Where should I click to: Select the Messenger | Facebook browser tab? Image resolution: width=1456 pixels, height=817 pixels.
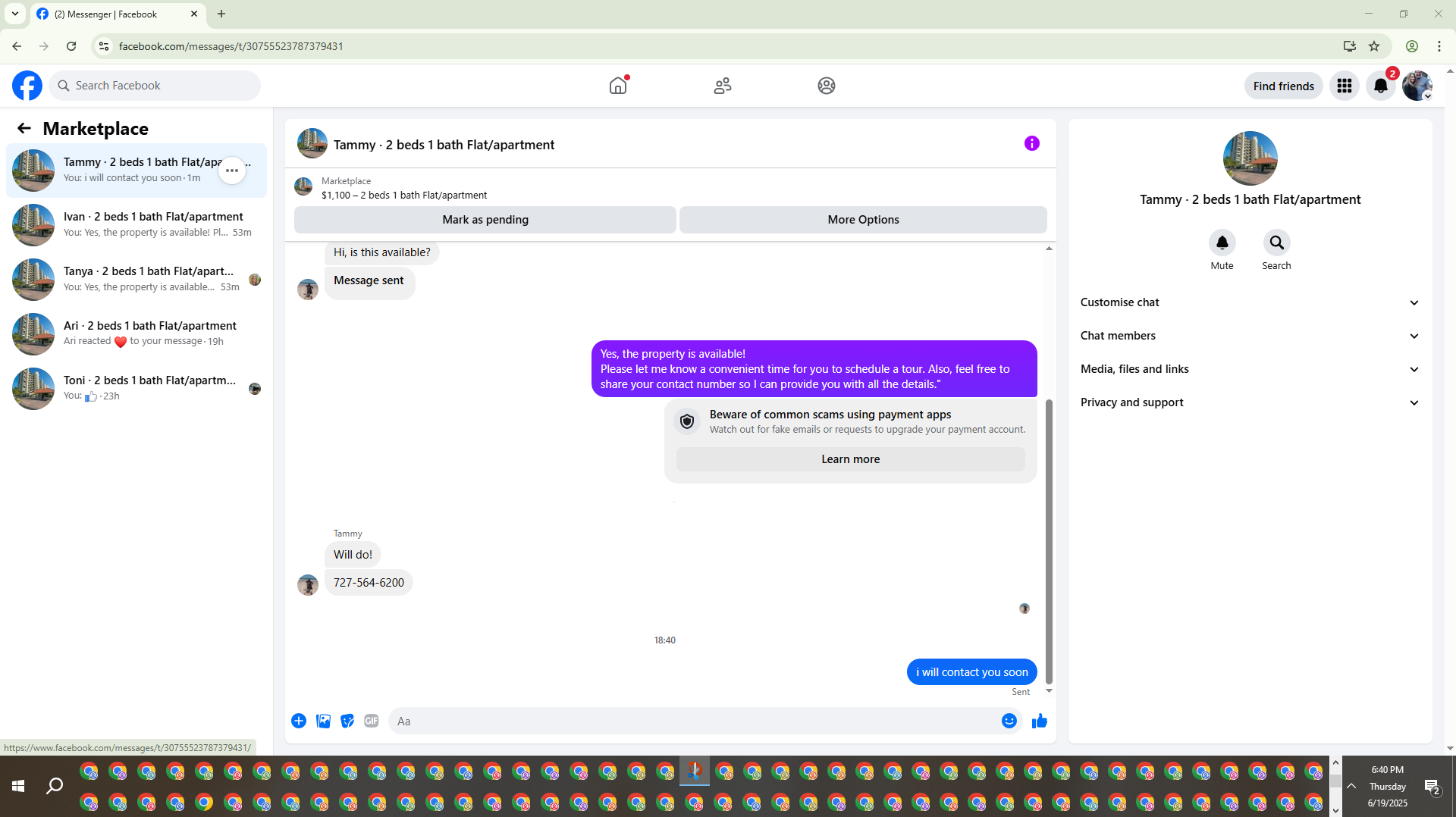(118, 14)
